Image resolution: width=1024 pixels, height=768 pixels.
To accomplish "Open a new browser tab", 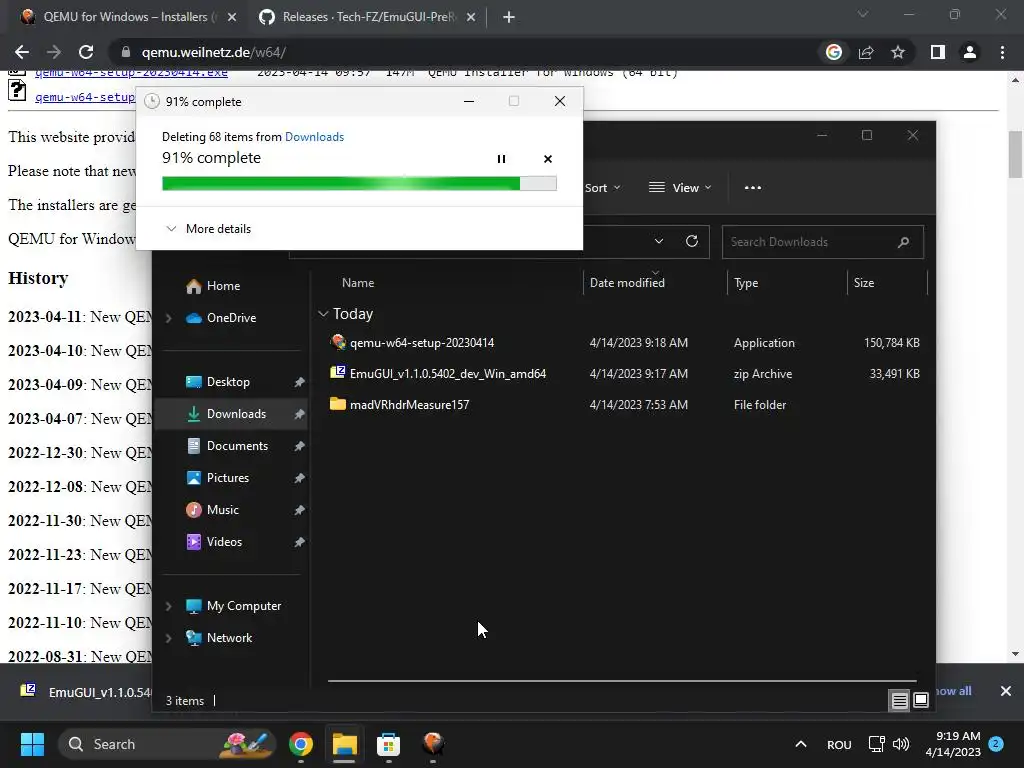I will (509, 18).
